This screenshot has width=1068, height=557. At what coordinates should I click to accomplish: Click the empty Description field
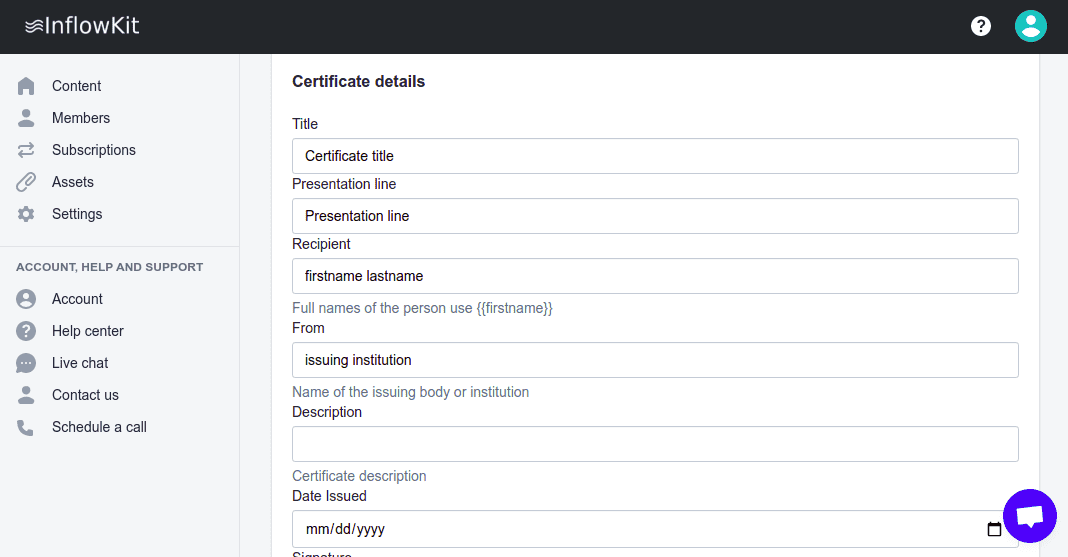pyautogui.click(x=655, y=444)
